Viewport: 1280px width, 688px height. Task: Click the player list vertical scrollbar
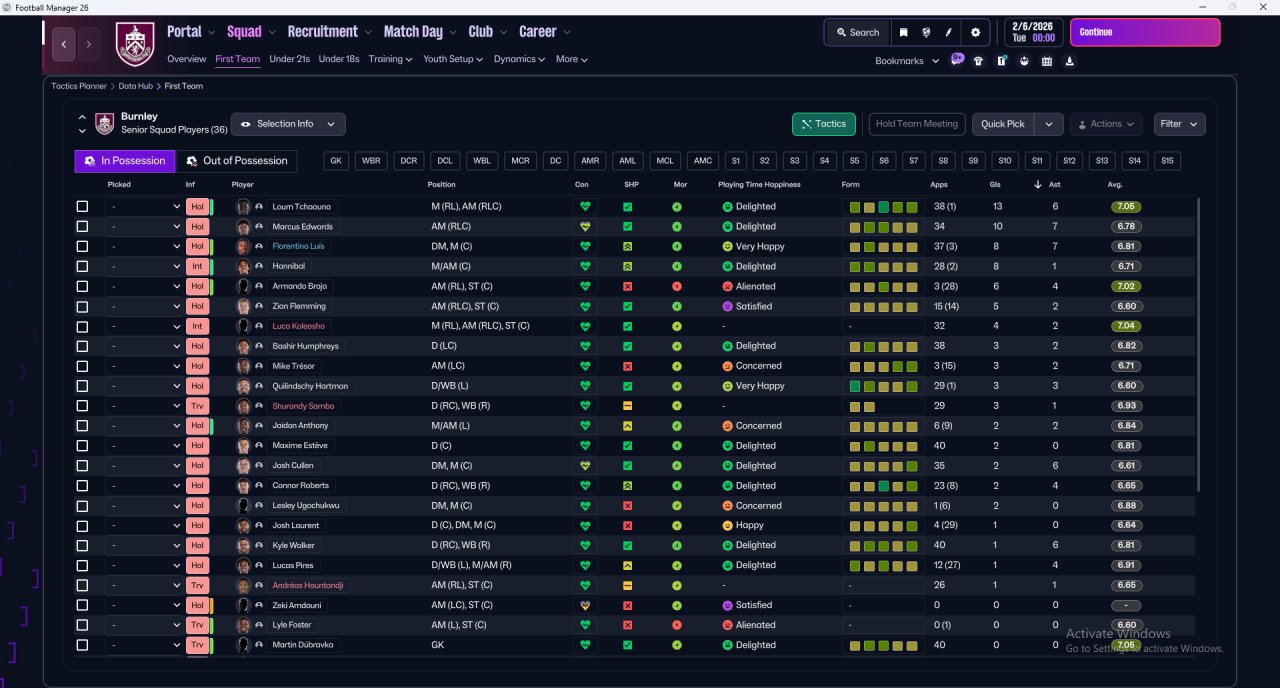pyautogui.click(x=1198, y=345)
